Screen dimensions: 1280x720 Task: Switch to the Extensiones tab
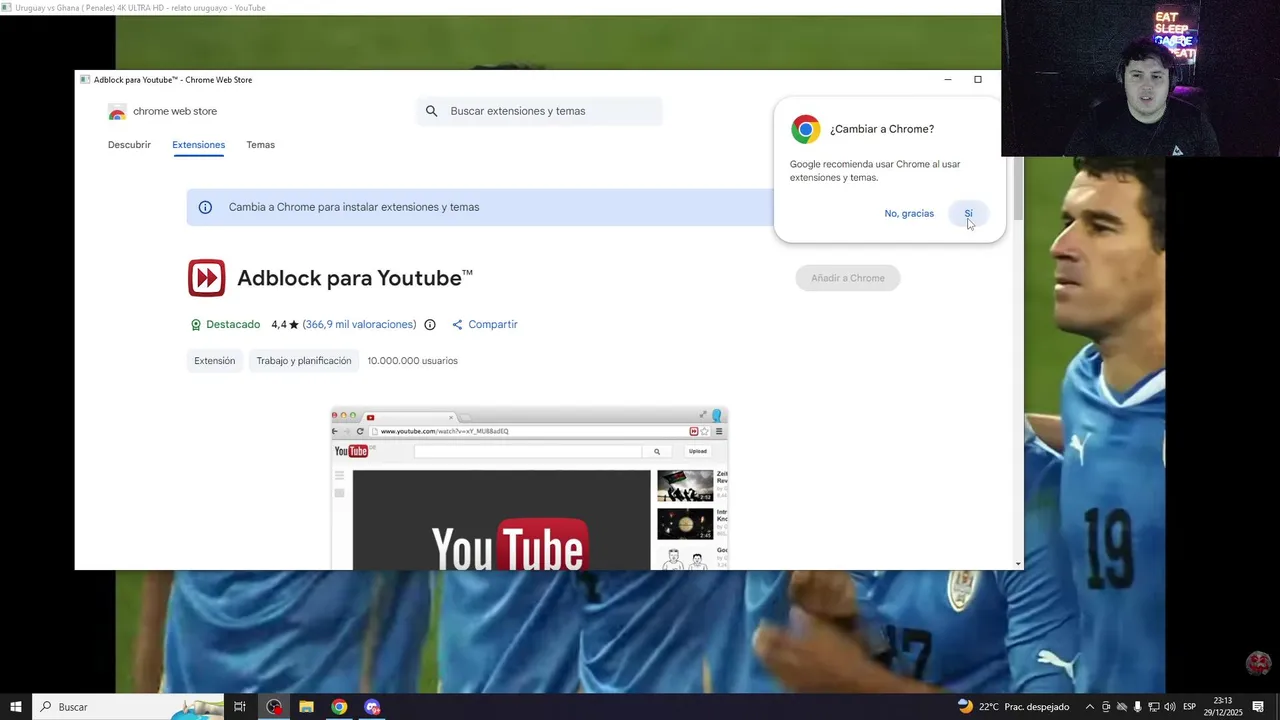coord(198,145)
